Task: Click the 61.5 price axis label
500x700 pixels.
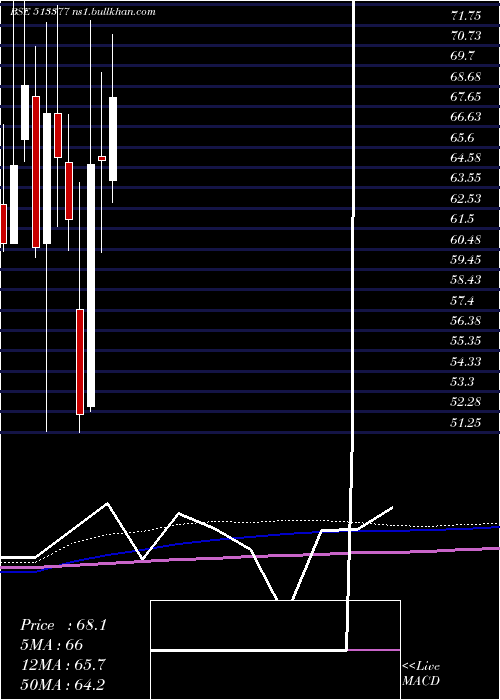Action: [x=463, y=219]
